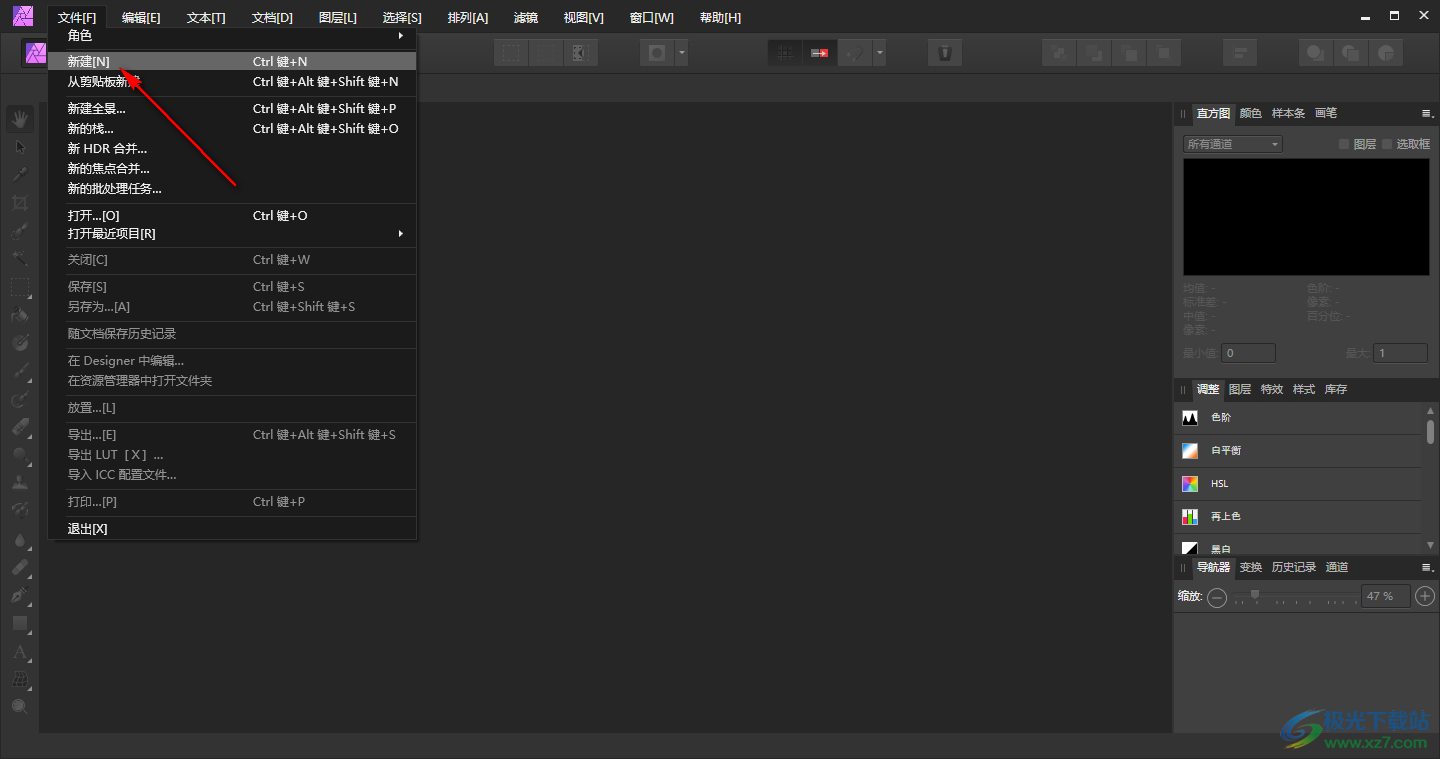Select the zoom magnifier tool
The height and width of the screenshot is (759, 1440).
click(x=20, y=707)
